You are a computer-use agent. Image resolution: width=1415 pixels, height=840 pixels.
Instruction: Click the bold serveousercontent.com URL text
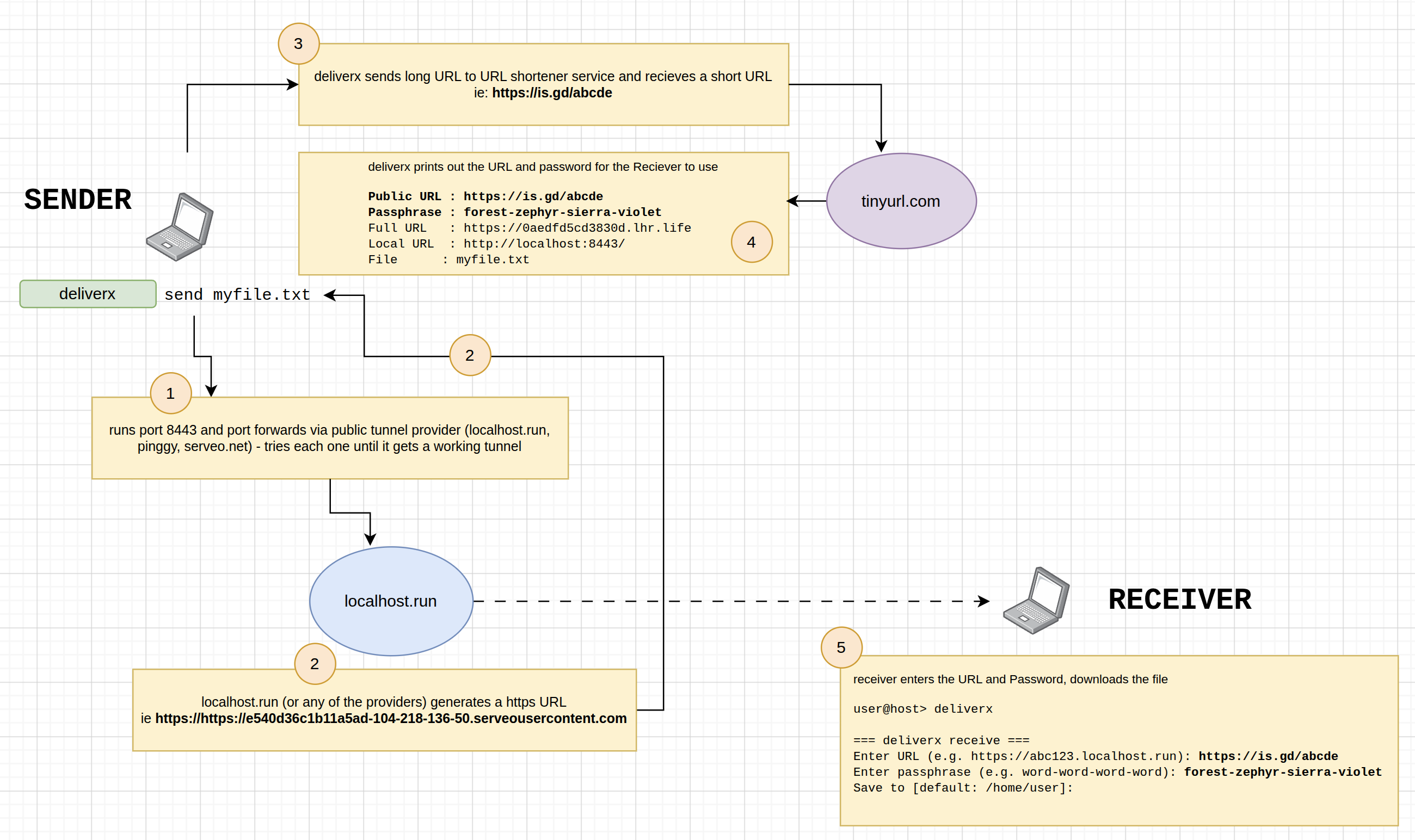(391, 718)
